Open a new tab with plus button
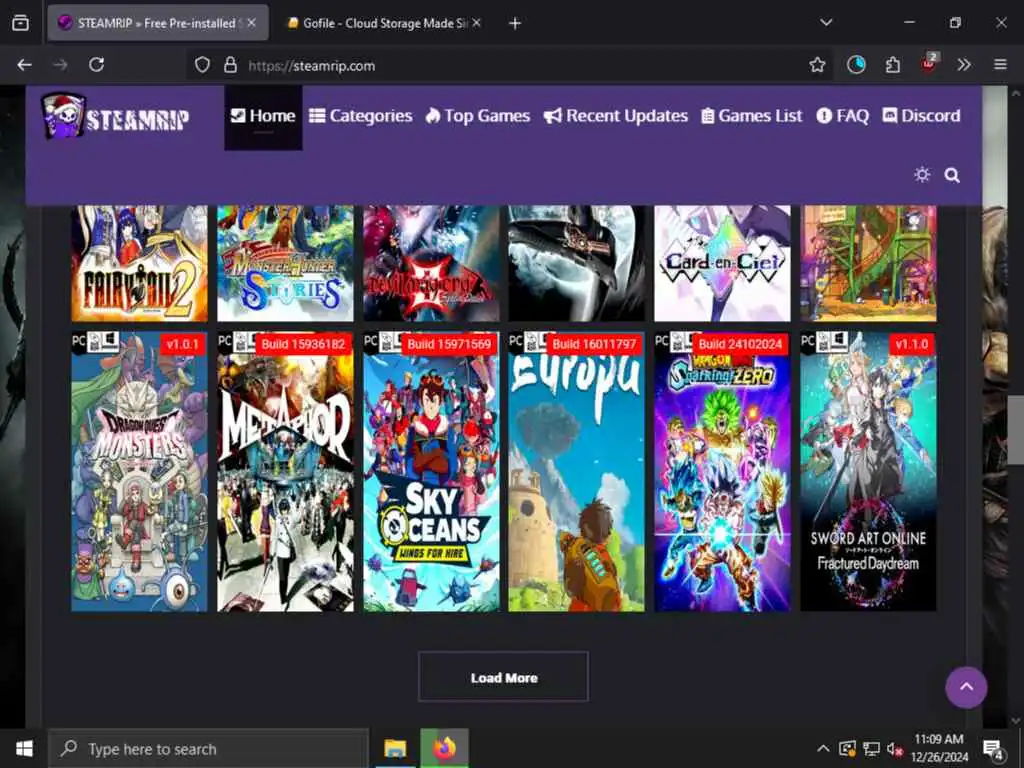Viewport: 1024px width, 768px height. click(515, 24)
